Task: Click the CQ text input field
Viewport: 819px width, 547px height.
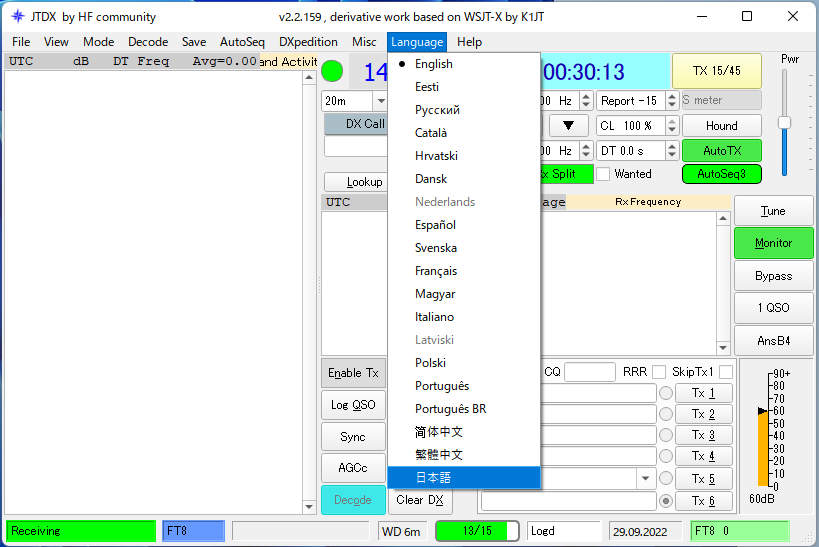Action: 590,372
